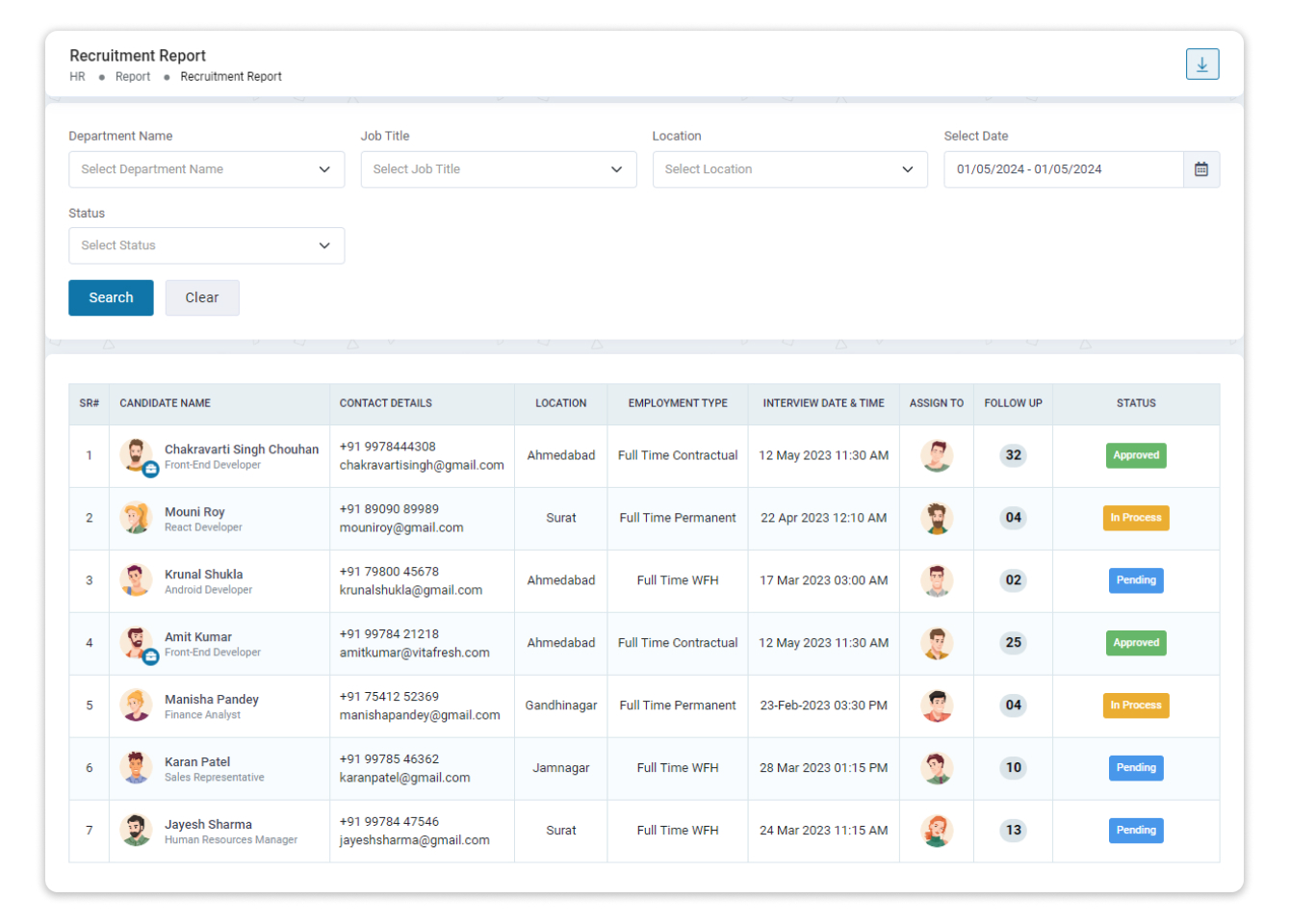Click Pending badge for Karan Patel
Image resolution: width=1290 pixels, height=924 pixels.
[1136, 768]
